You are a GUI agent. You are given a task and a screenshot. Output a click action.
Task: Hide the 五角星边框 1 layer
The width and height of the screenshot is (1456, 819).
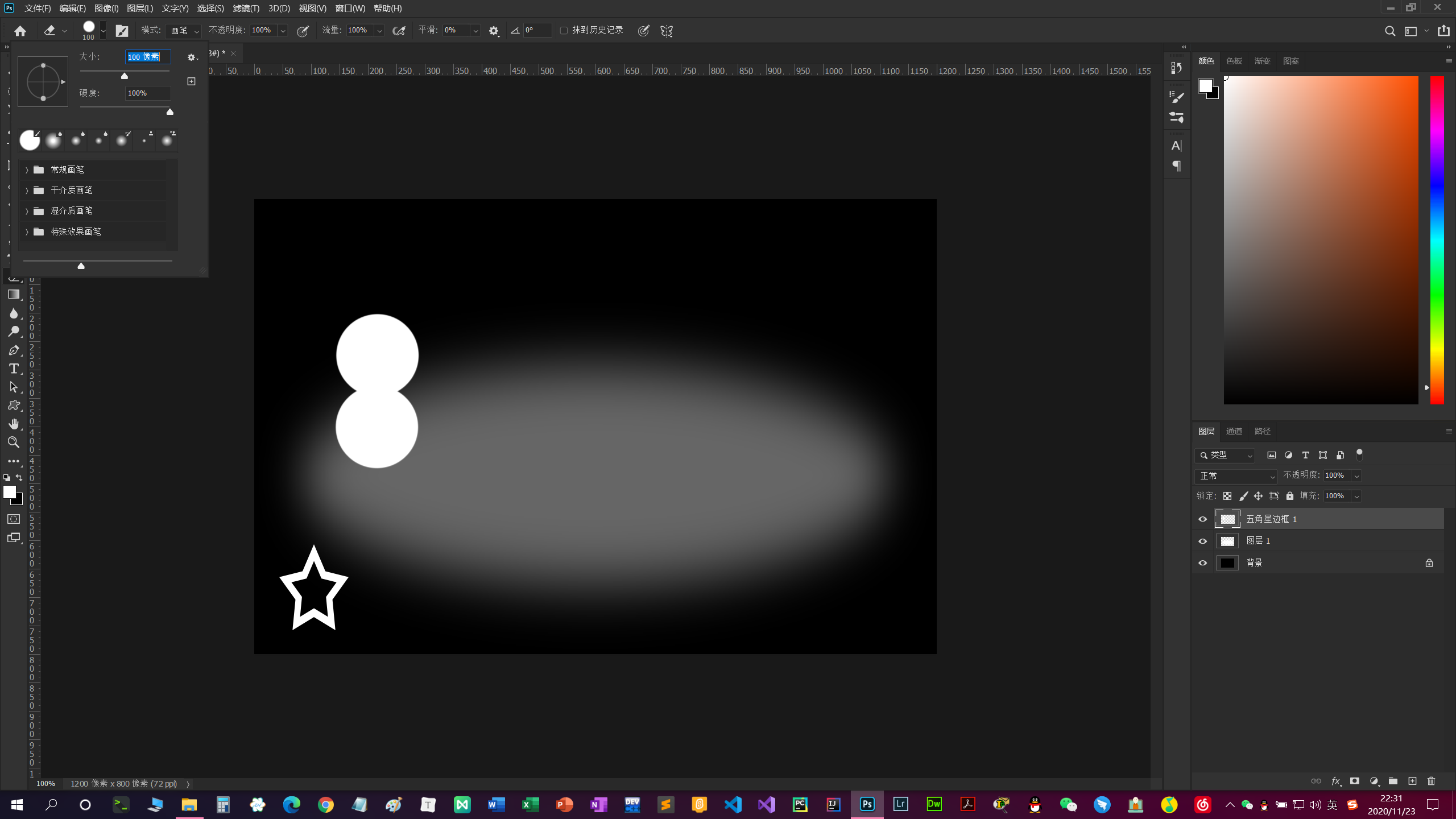tap(1202, 519)
